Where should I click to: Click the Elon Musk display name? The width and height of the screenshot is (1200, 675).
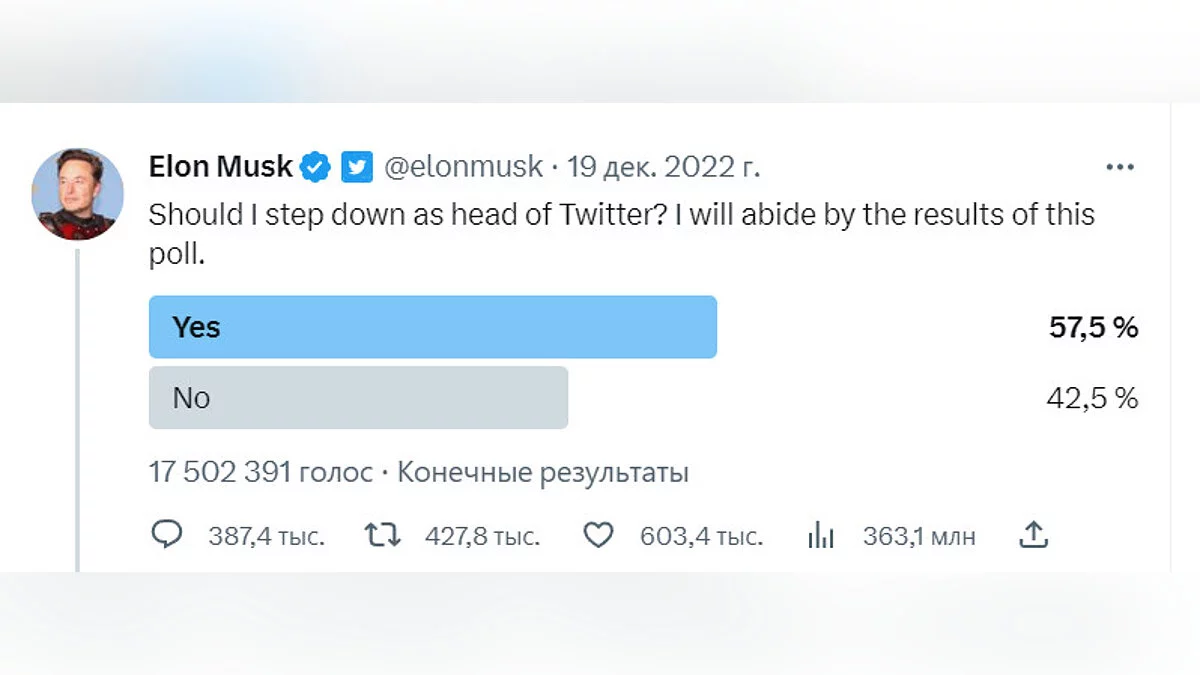(x=220, y=166)
